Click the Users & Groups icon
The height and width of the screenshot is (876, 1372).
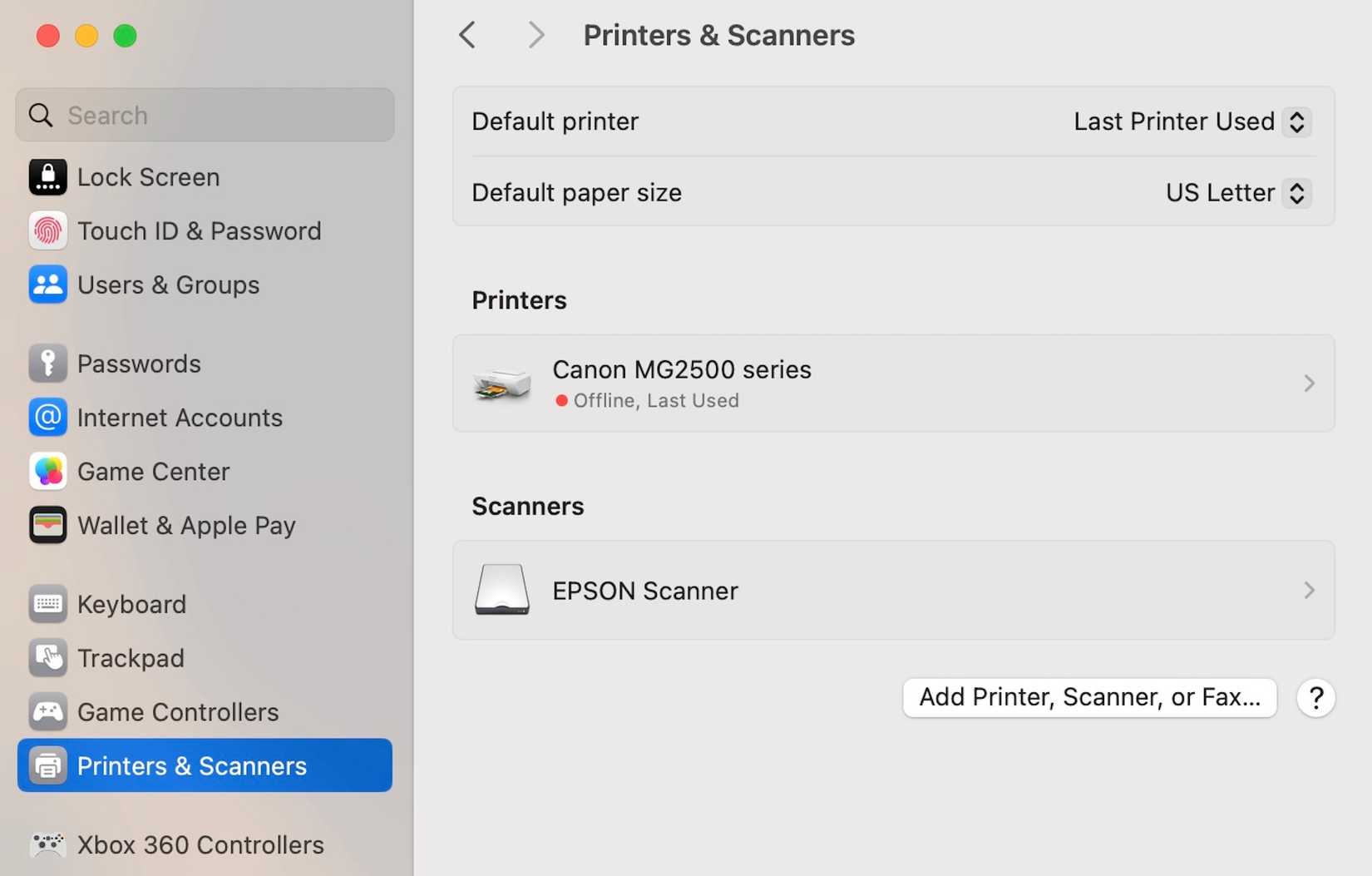47,285
